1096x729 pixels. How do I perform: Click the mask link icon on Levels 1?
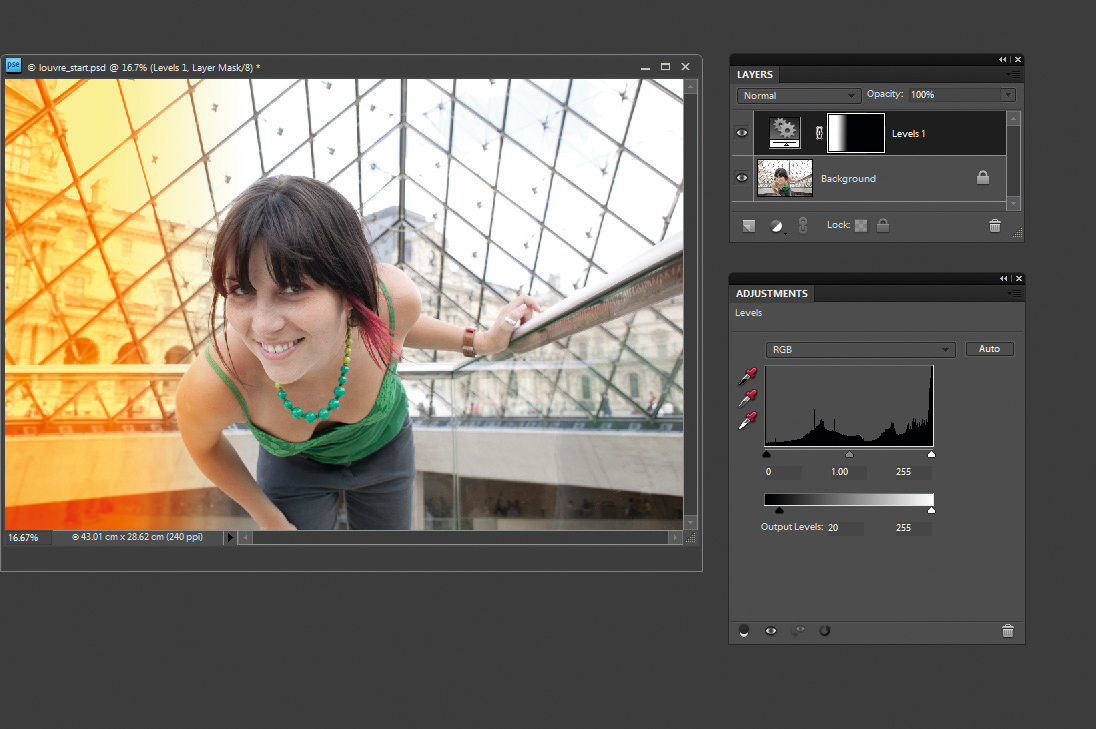(x=819, y=133)
